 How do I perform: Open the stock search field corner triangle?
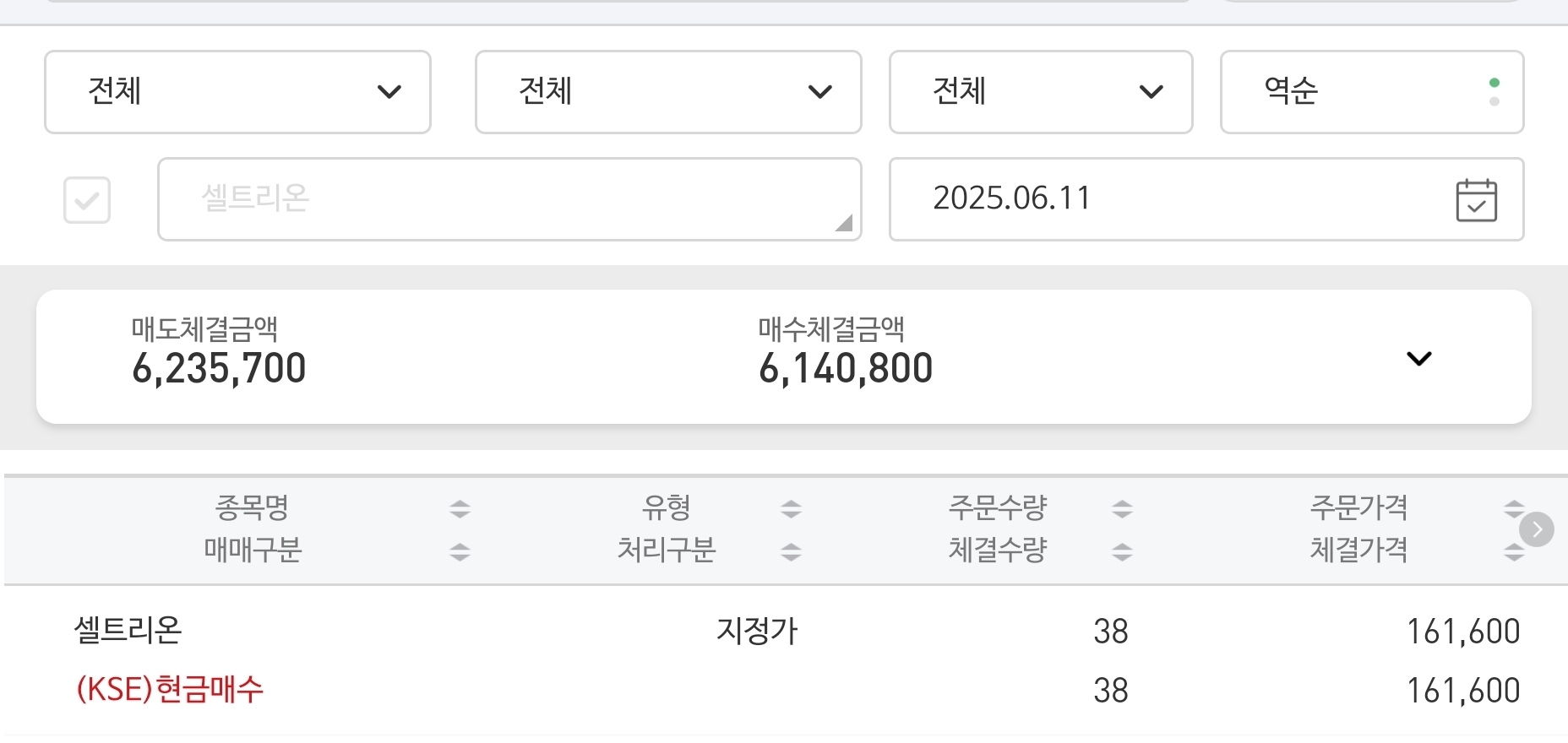(x=843, y=222)
